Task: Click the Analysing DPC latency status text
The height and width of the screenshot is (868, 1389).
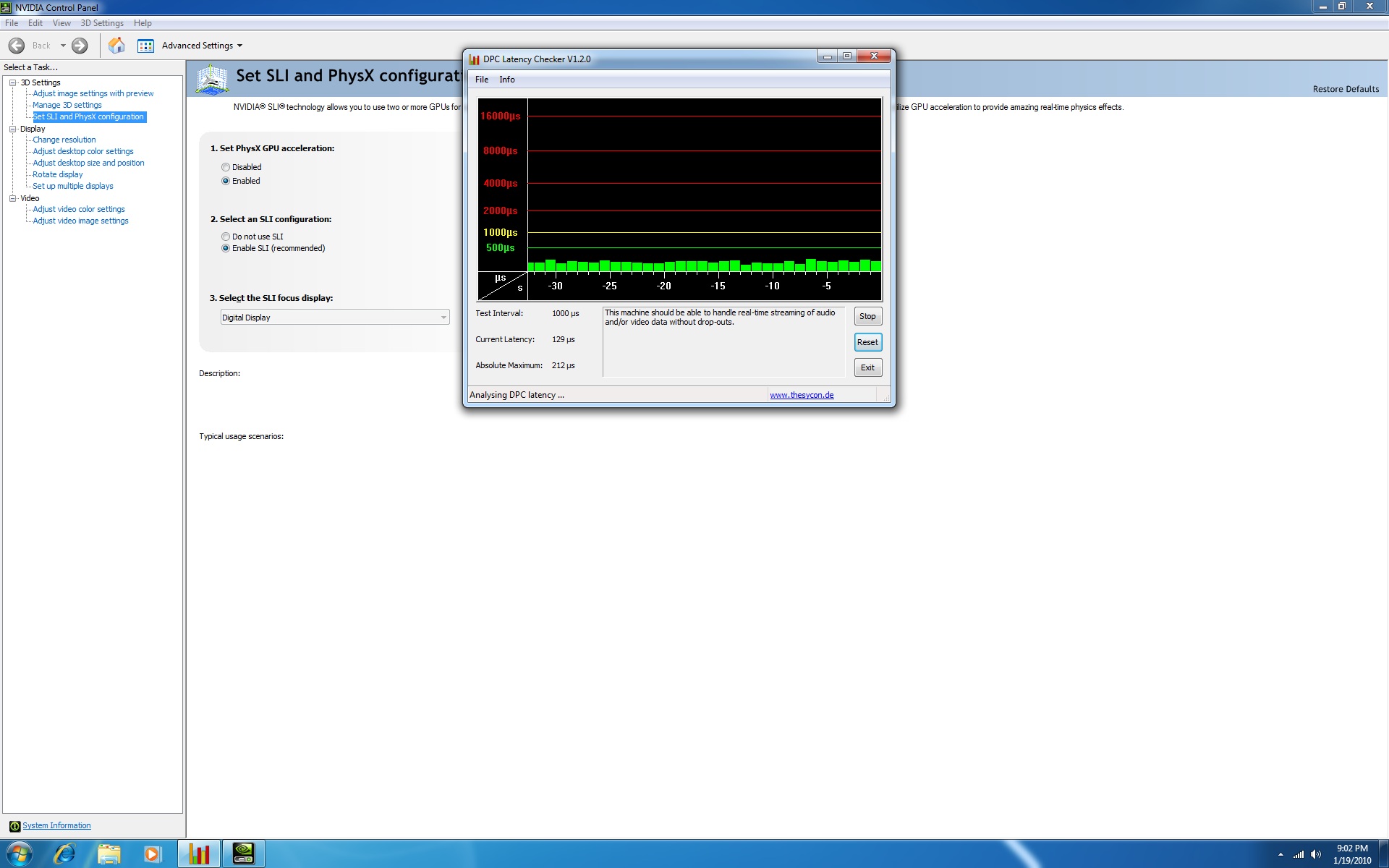Action: tap(517, 395)
